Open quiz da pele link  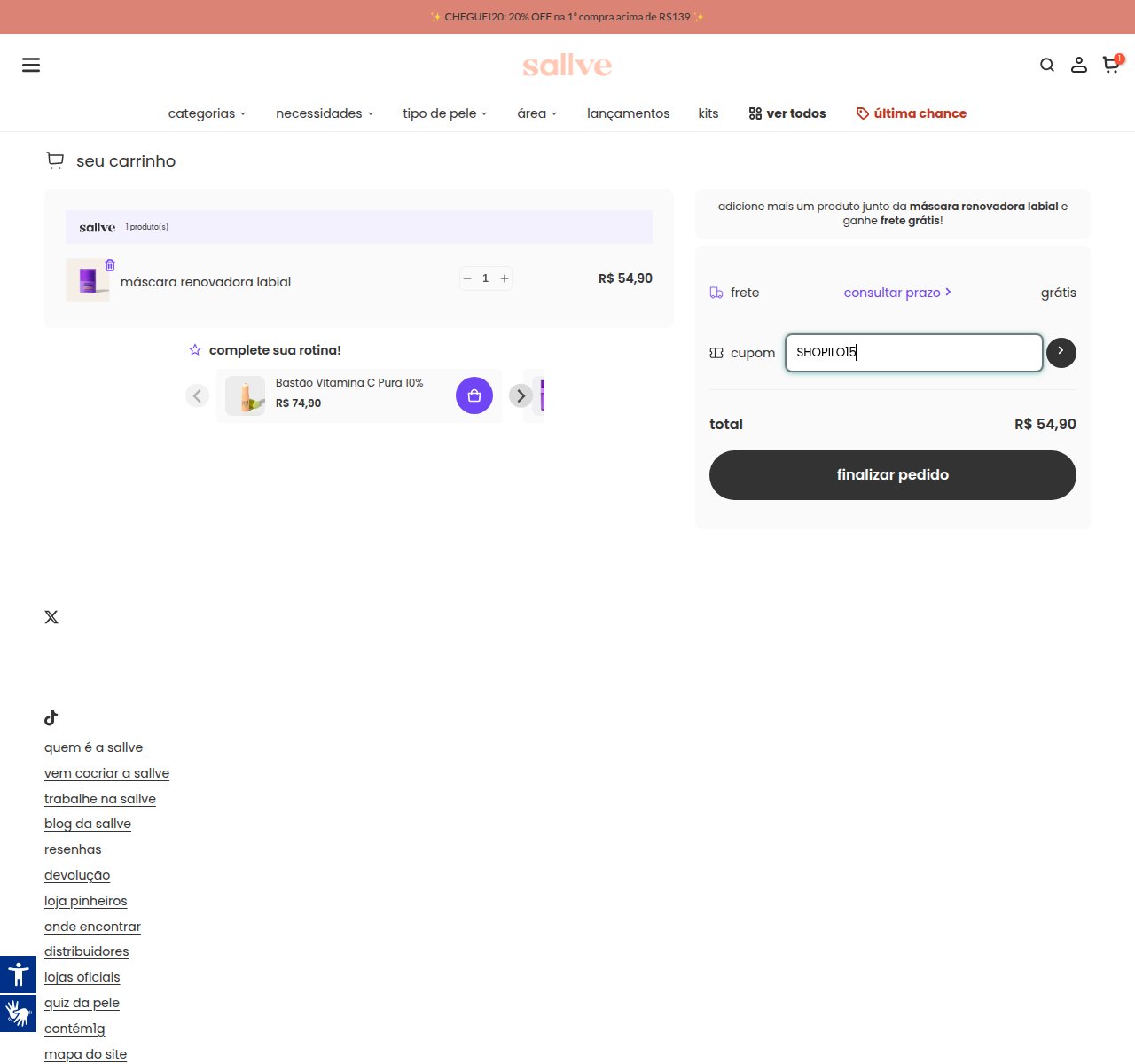(82, 1003)
